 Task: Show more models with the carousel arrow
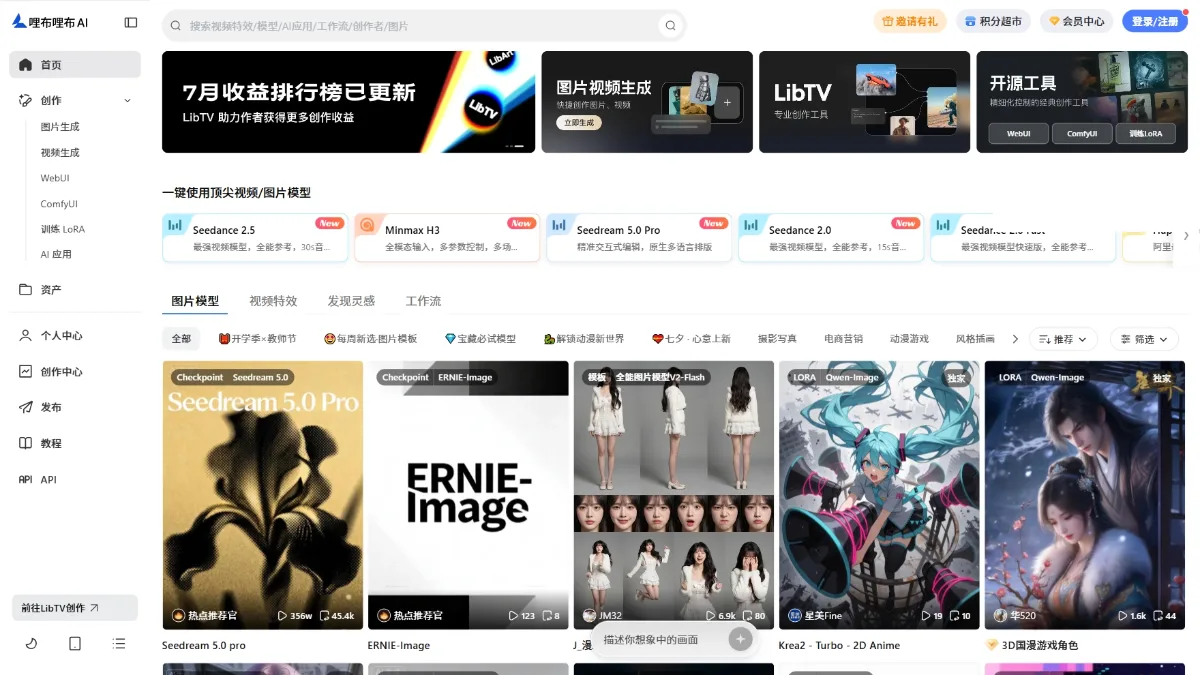1186,236
